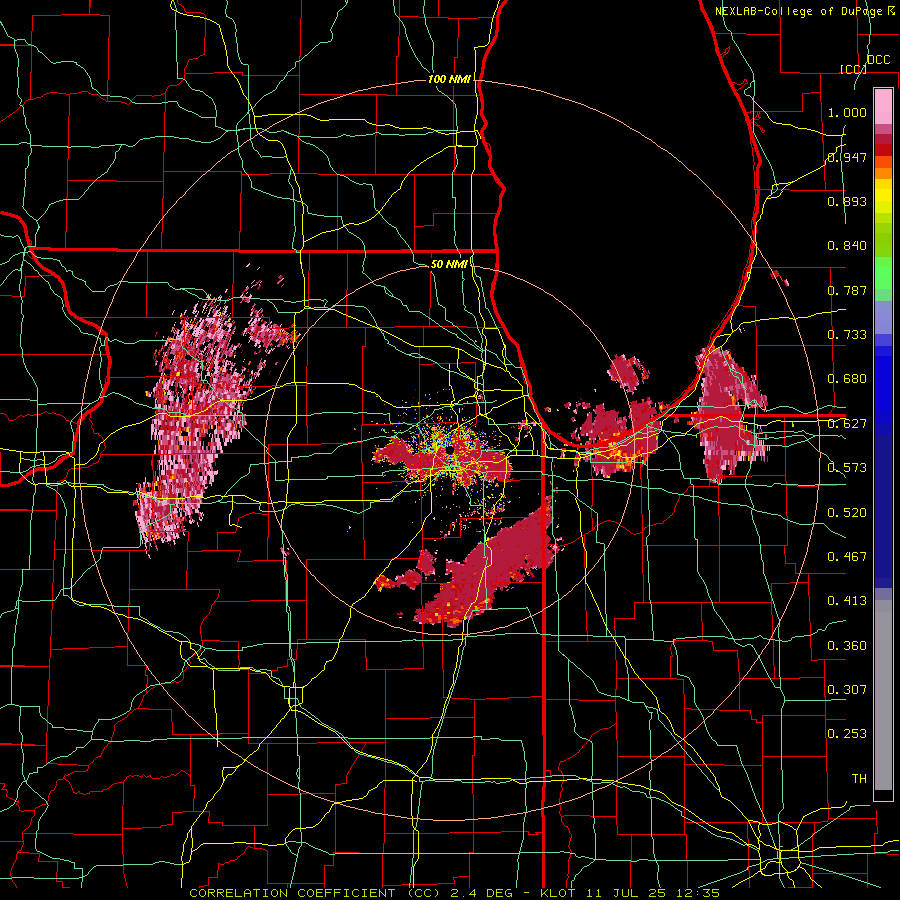Click the 50 NMI range ring label
Screen dimensions: 900x900
[x=449, y=264]
